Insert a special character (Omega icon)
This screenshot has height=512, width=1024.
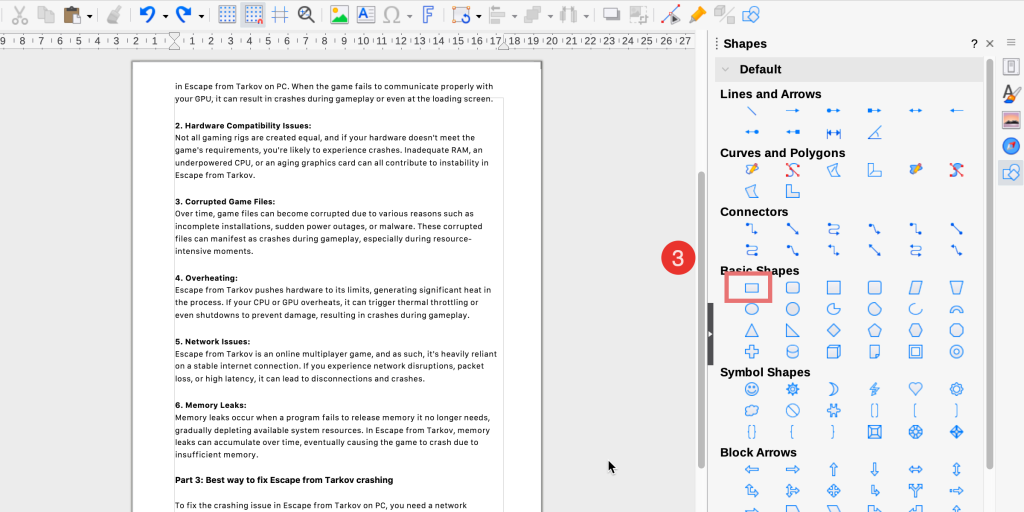391,14
